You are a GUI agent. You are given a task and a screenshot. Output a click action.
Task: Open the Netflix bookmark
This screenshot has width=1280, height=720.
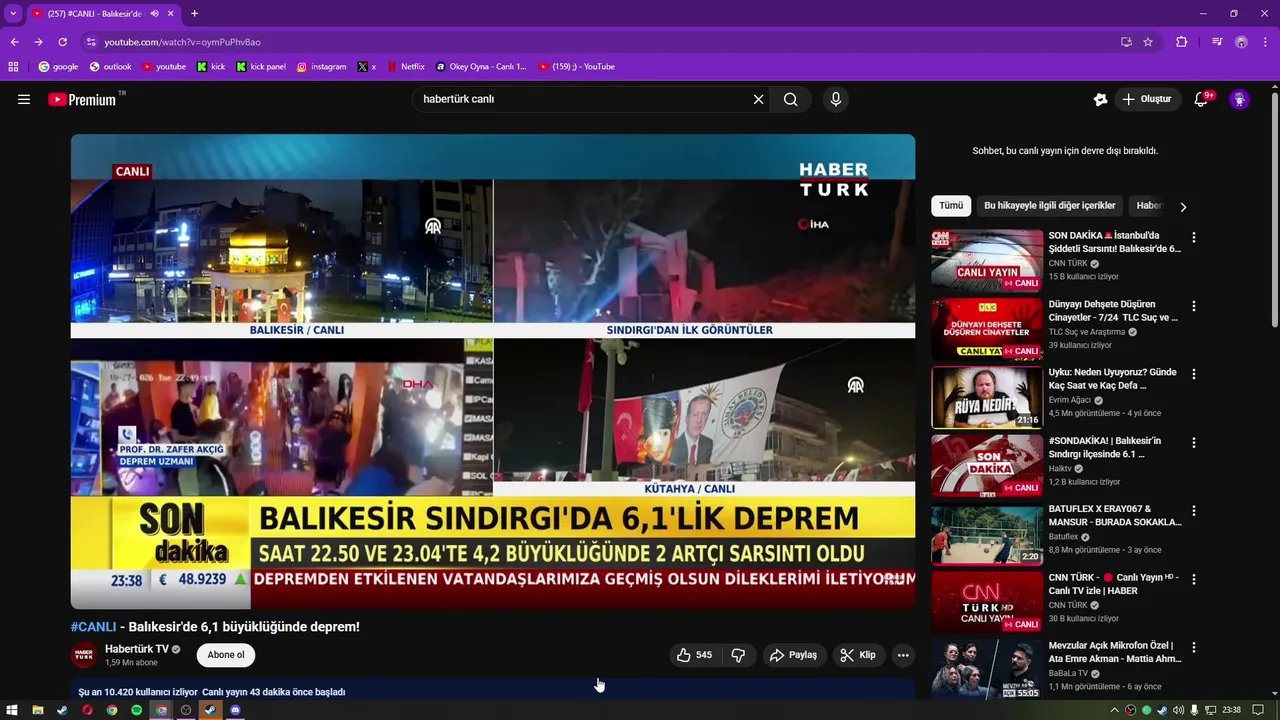pyautogui.click(x=405, y=67)
